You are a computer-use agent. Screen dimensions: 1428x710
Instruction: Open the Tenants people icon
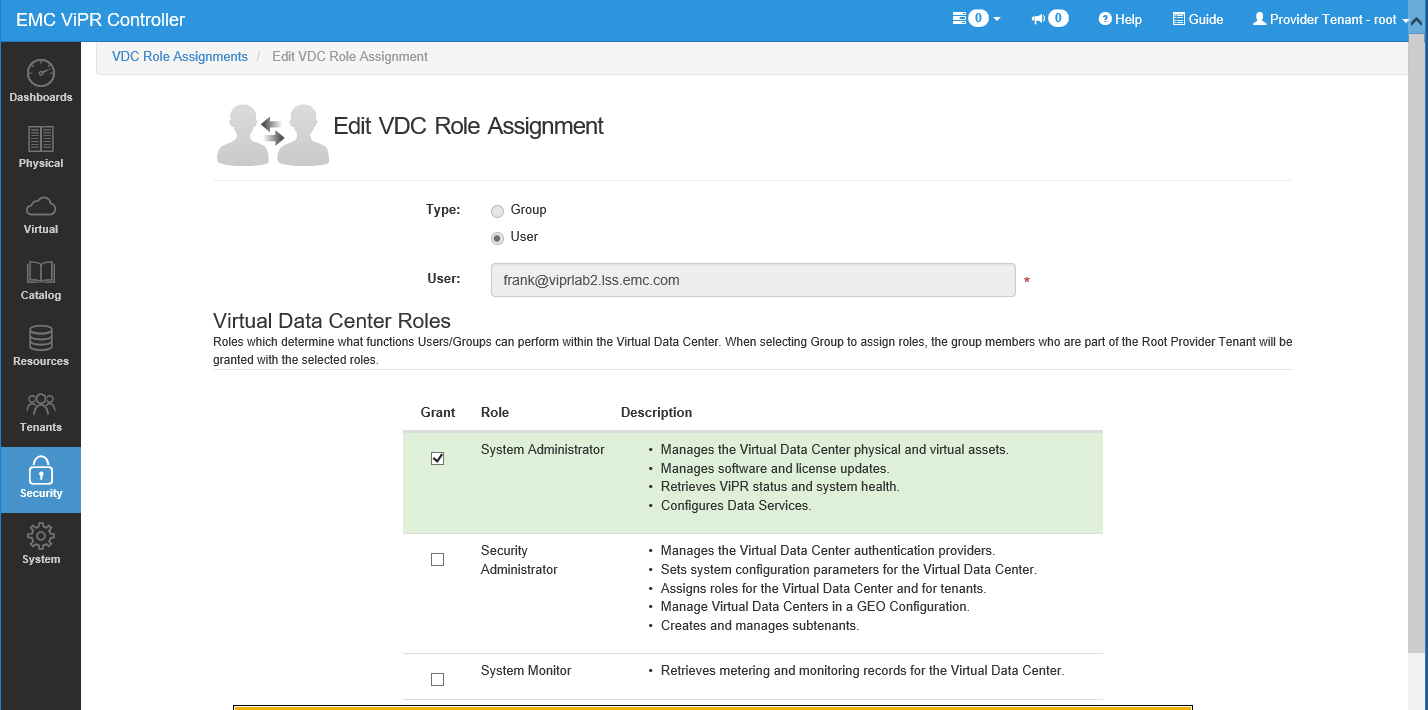[x=40, y=404]
